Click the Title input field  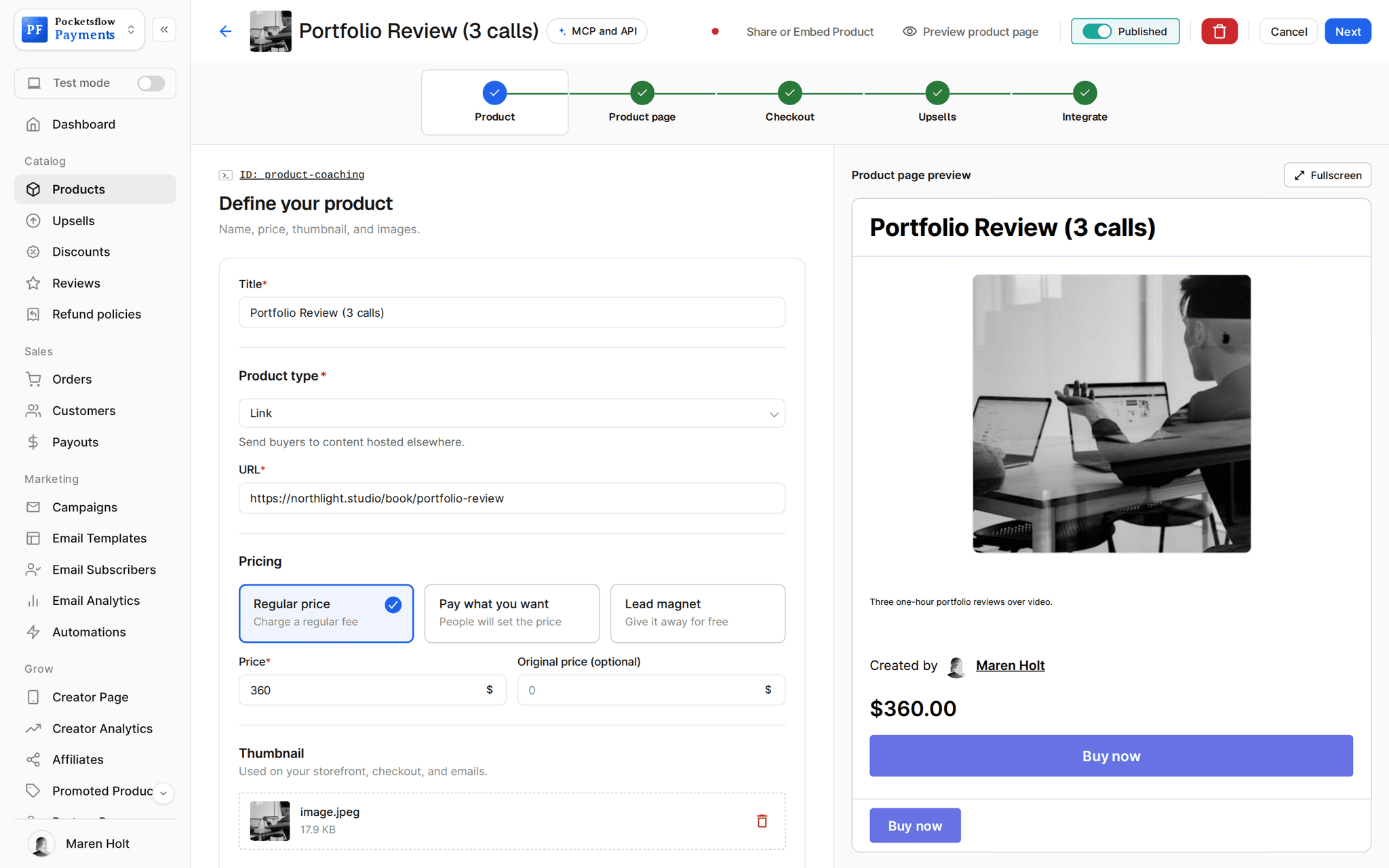pos(512,313)
